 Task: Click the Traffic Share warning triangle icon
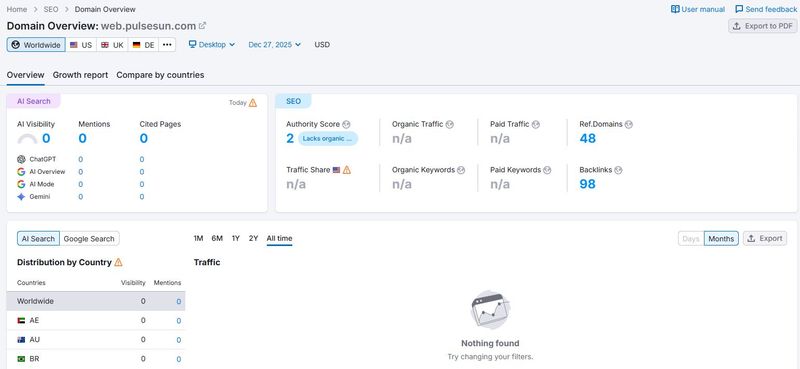pyautogui.click(x=347, y=170)
